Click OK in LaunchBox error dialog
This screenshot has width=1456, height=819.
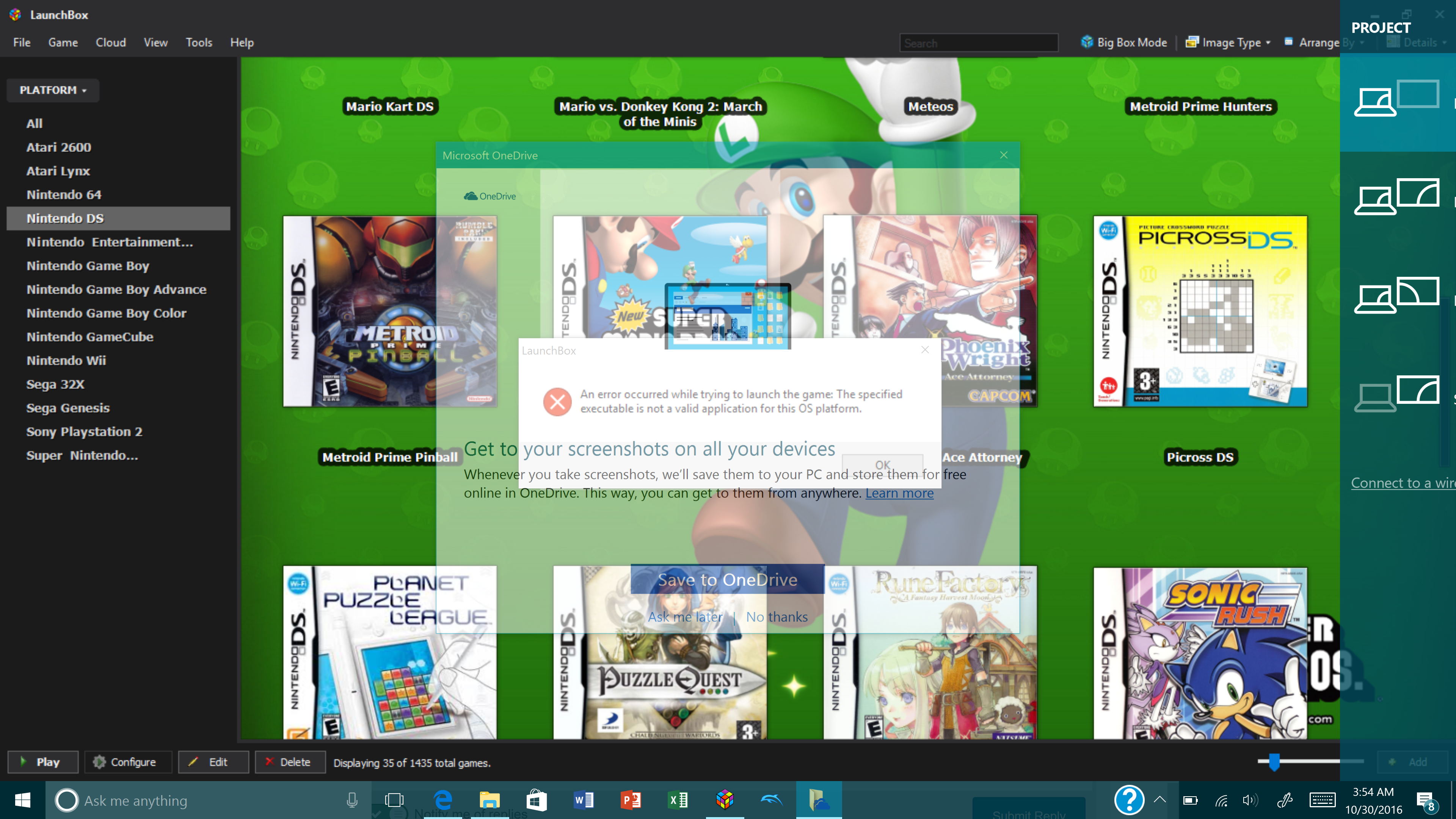coord(882,464)
